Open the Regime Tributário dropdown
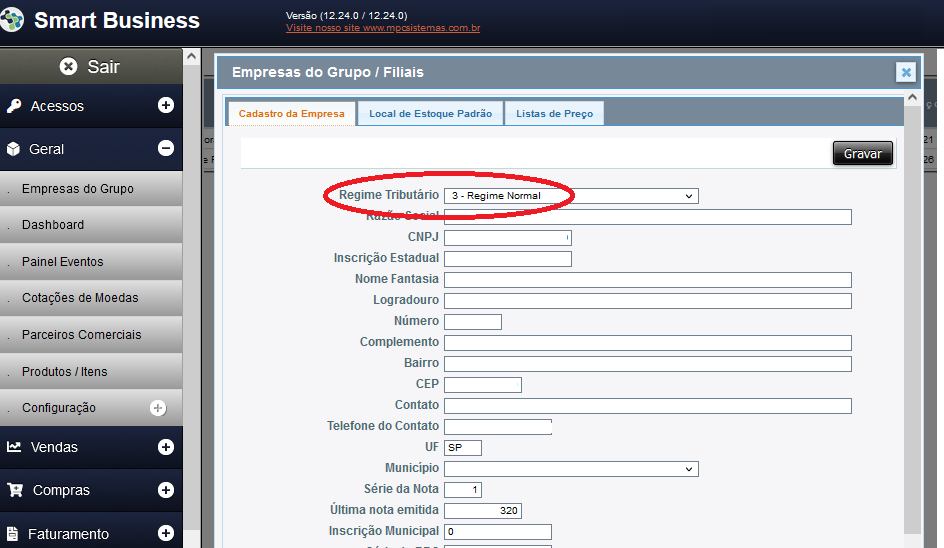 click(x=571, y=196)
